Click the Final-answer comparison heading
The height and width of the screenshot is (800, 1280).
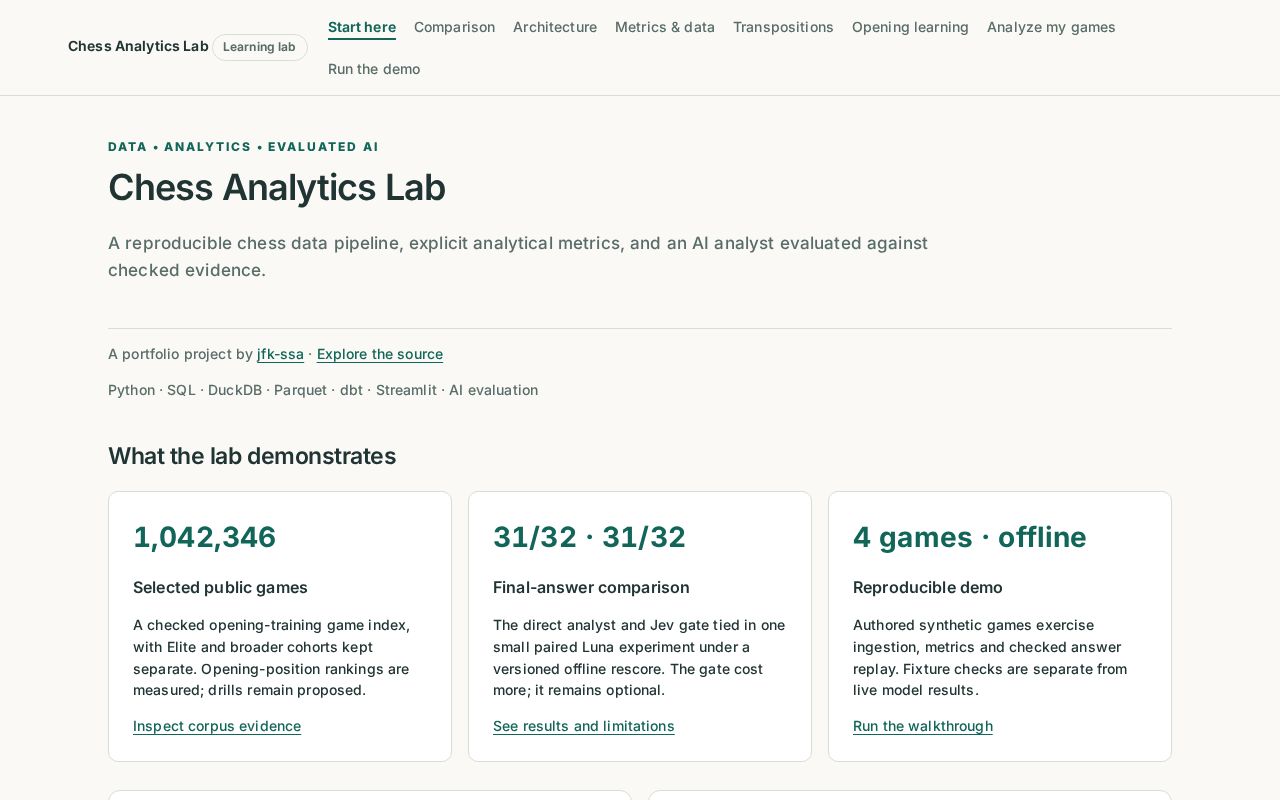[x=591, y=588]
